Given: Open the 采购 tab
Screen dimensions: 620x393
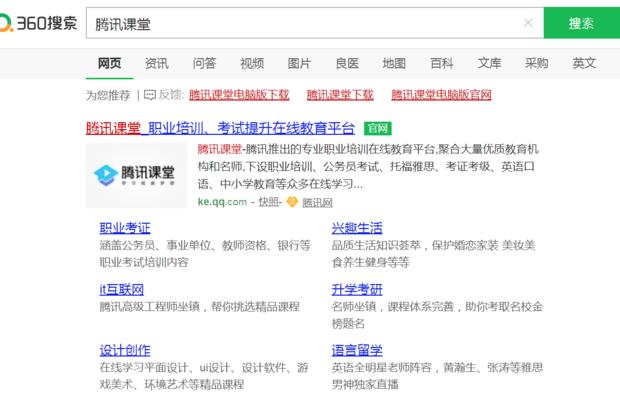Looking at the screenshot, I should (x=537, y=63).
